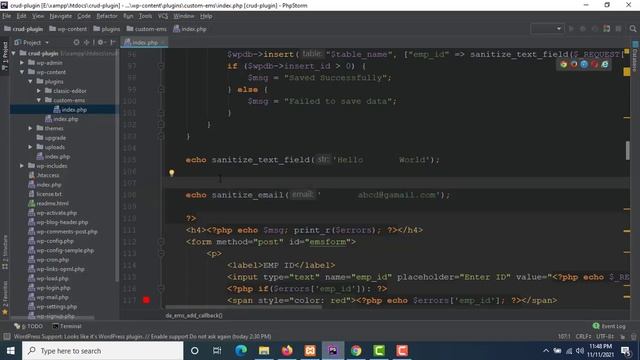Viewport: 640px width, 360px height.
Task: Open run configuration dropdown
Action: (x=547, y=29)
